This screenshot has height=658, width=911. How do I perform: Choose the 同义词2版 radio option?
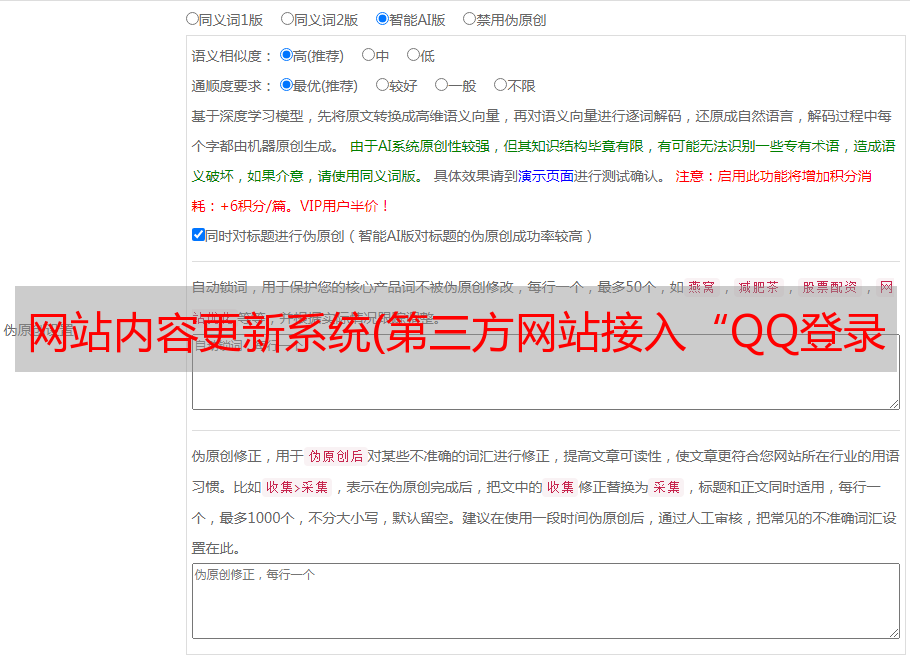[287, 19]
